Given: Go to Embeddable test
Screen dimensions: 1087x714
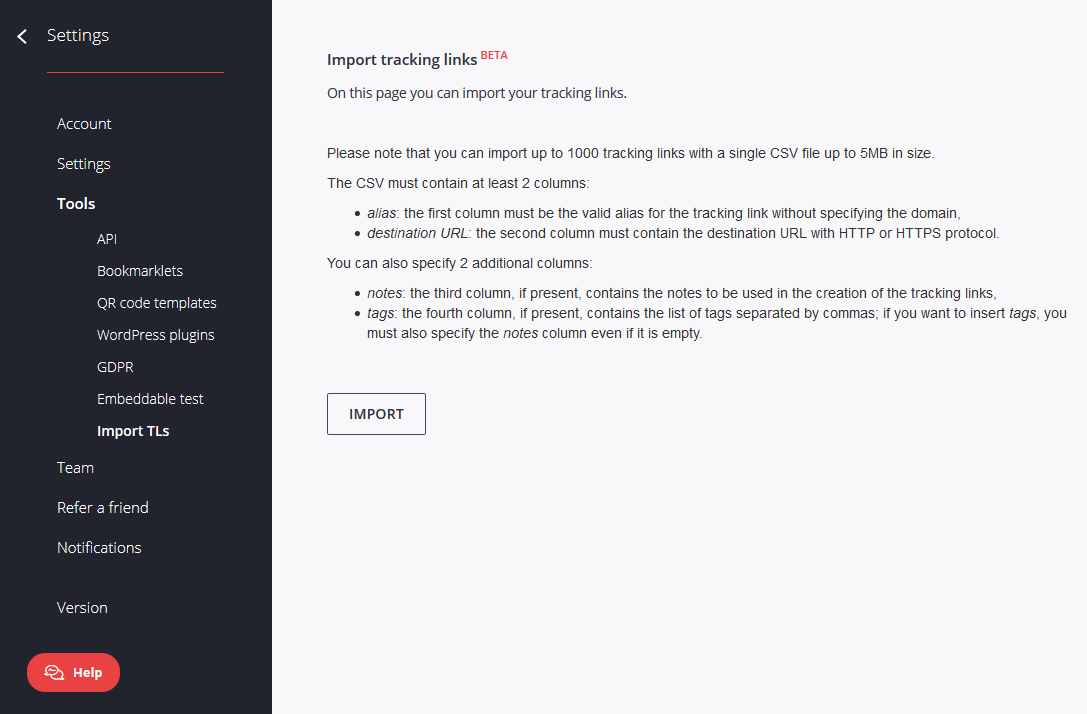Looking at the screenshot, I should pyautogui.click(x=150, y=399).
